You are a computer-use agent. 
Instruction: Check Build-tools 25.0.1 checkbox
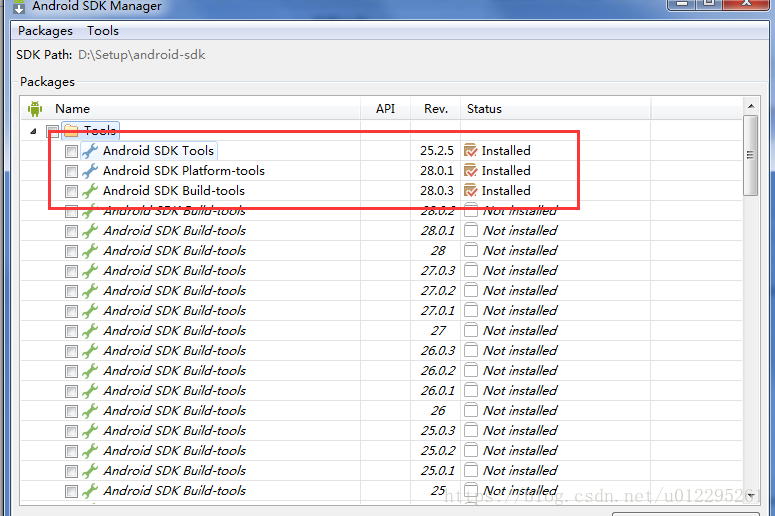tap(72, 471)
